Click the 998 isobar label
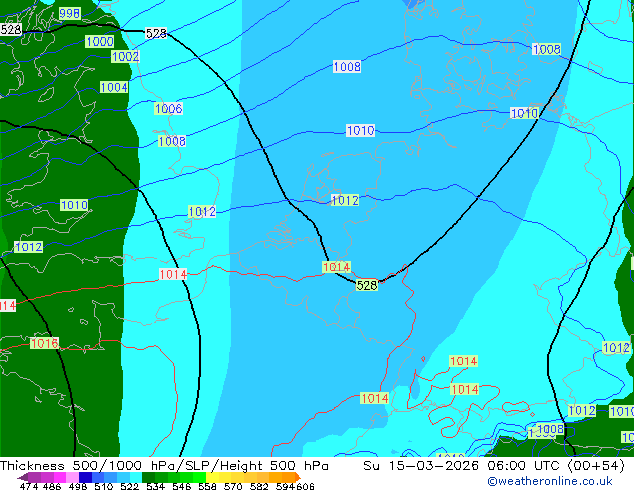Image resolution: width=634 pixels, height=490 pixels. click(x=70, y=14)
